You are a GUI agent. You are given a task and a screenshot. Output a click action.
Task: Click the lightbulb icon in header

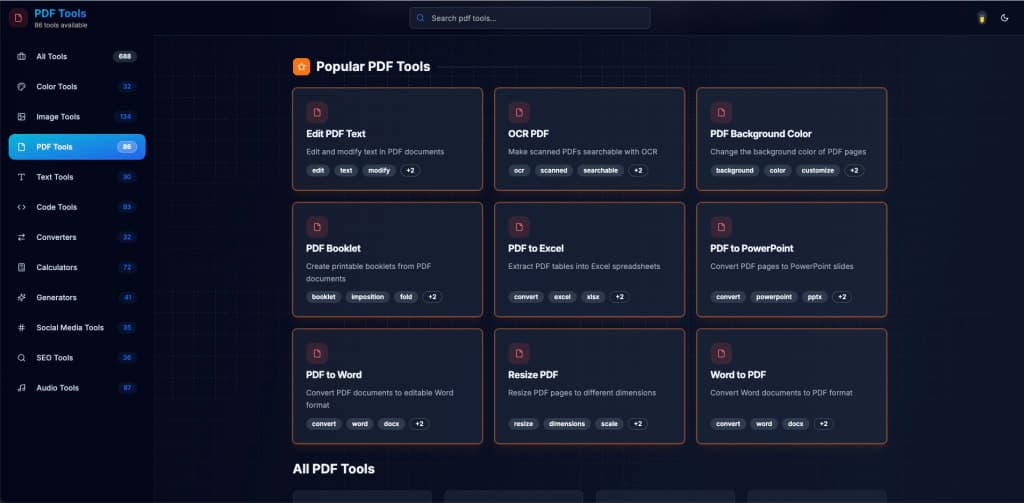coord(981,18)
